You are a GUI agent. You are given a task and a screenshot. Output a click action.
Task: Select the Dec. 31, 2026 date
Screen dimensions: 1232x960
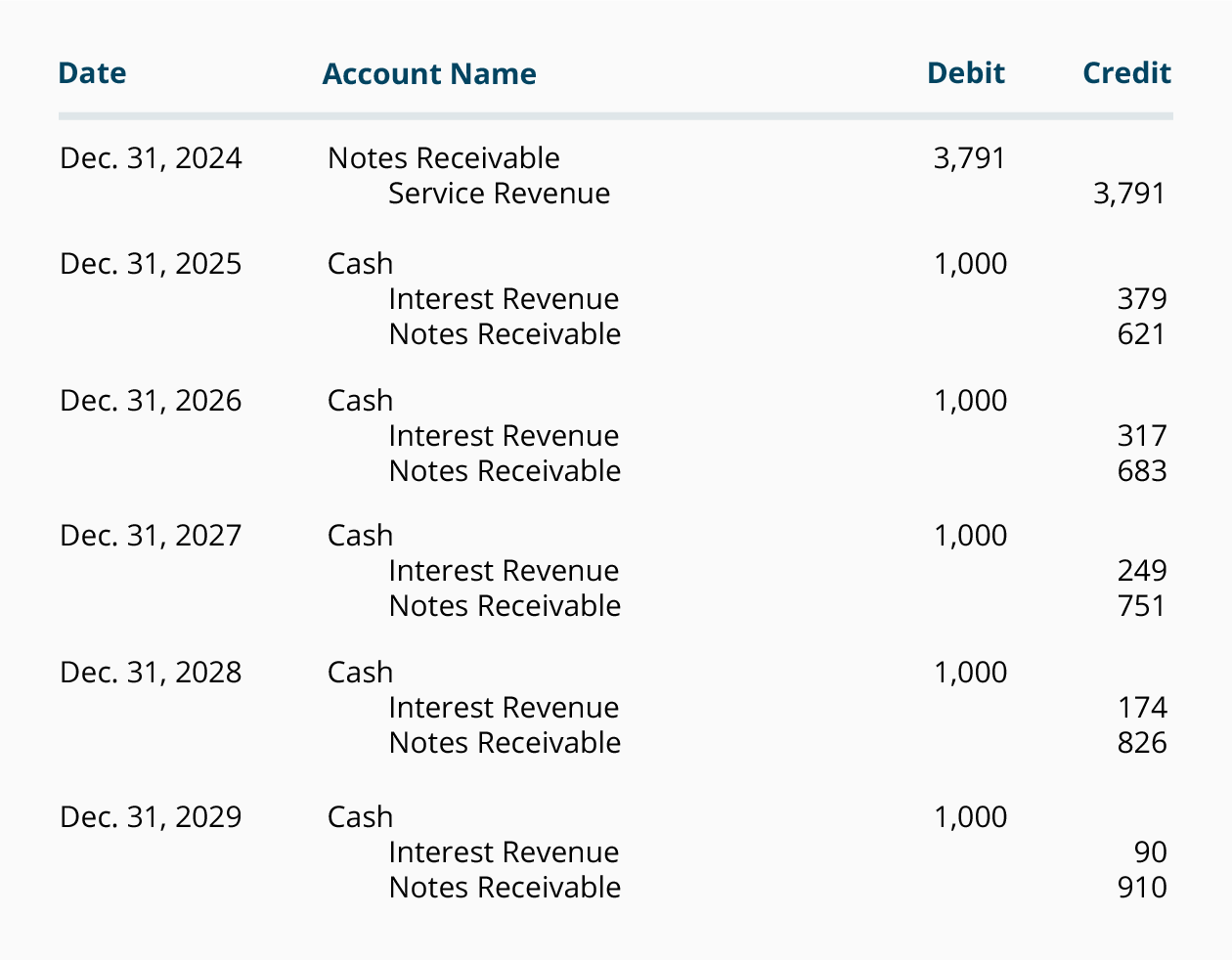click(151, 401)
